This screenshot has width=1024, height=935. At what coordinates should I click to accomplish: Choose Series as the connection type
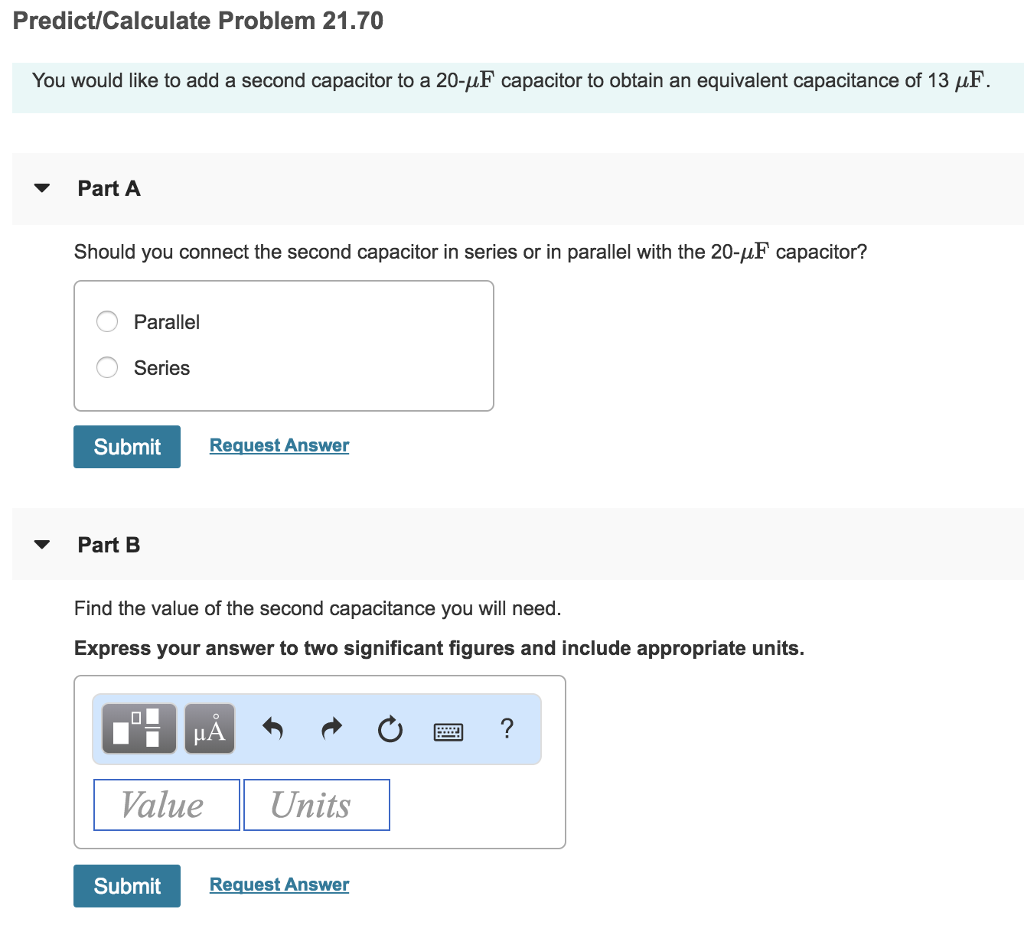tap(106, 367)
